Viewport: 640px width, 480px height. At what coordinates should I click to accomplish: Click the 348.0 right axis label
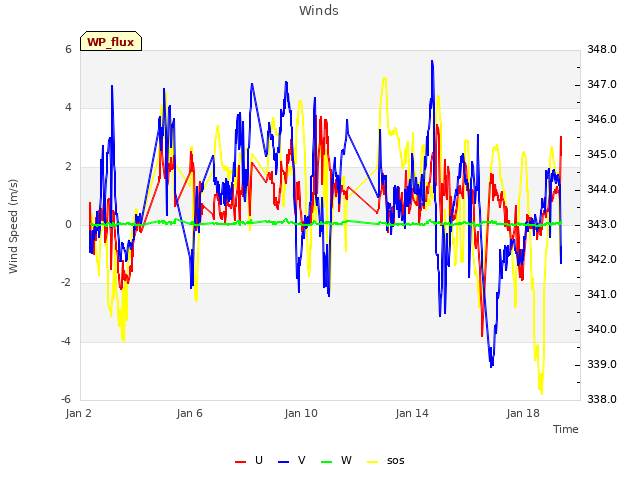click(x=602, y=49)
